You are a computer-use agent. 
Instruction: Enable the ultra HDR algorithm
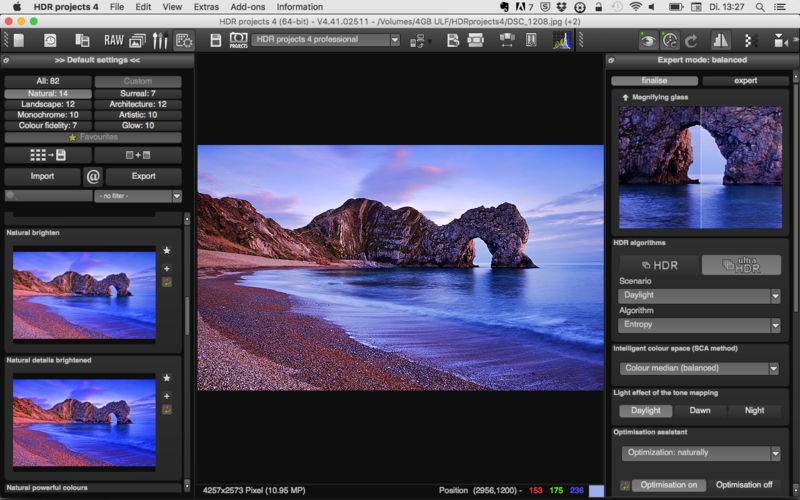click(x=741, y=265)
